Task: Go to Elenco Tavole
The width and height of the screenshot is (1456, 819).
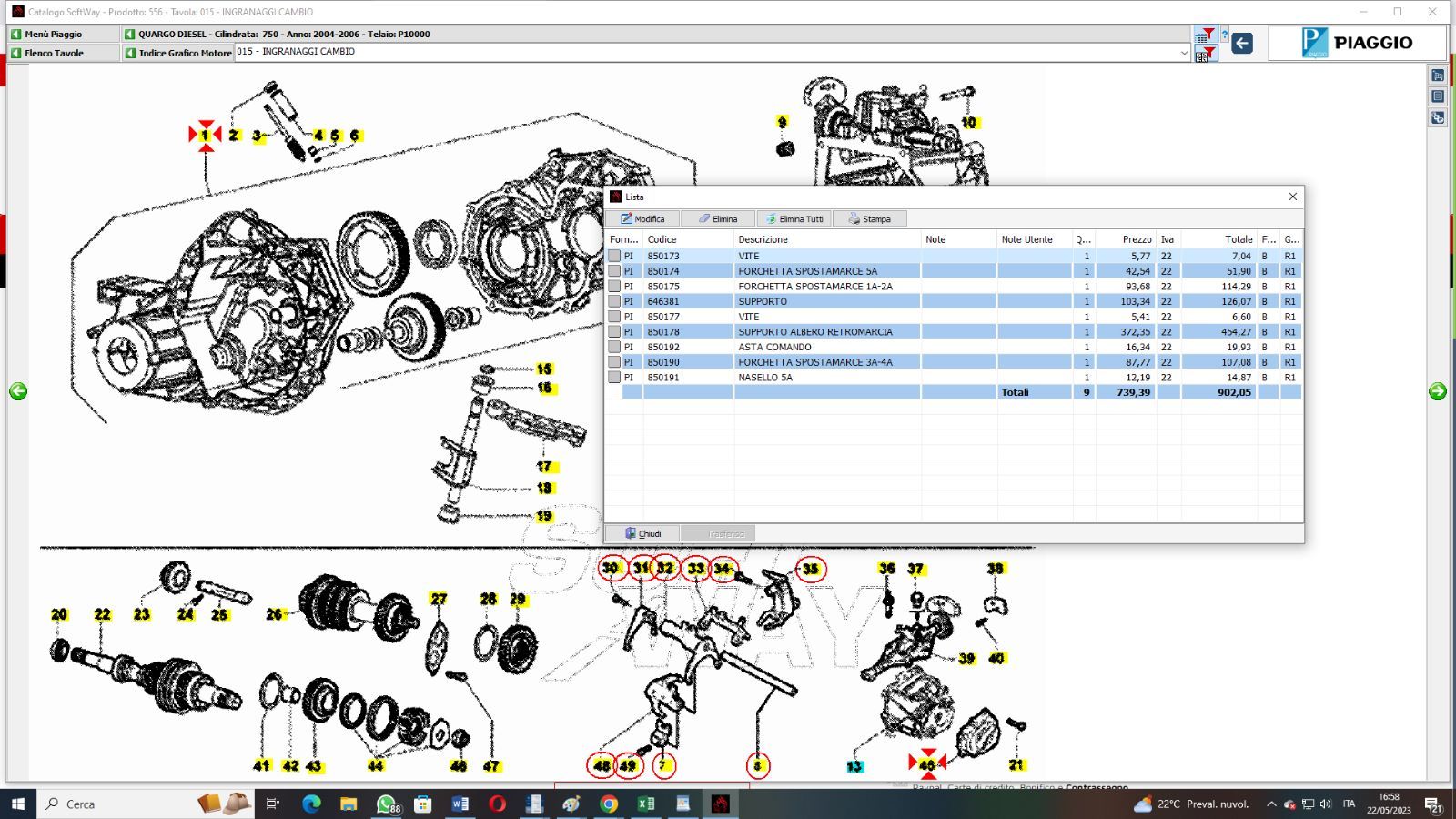Action: (53, 53)
